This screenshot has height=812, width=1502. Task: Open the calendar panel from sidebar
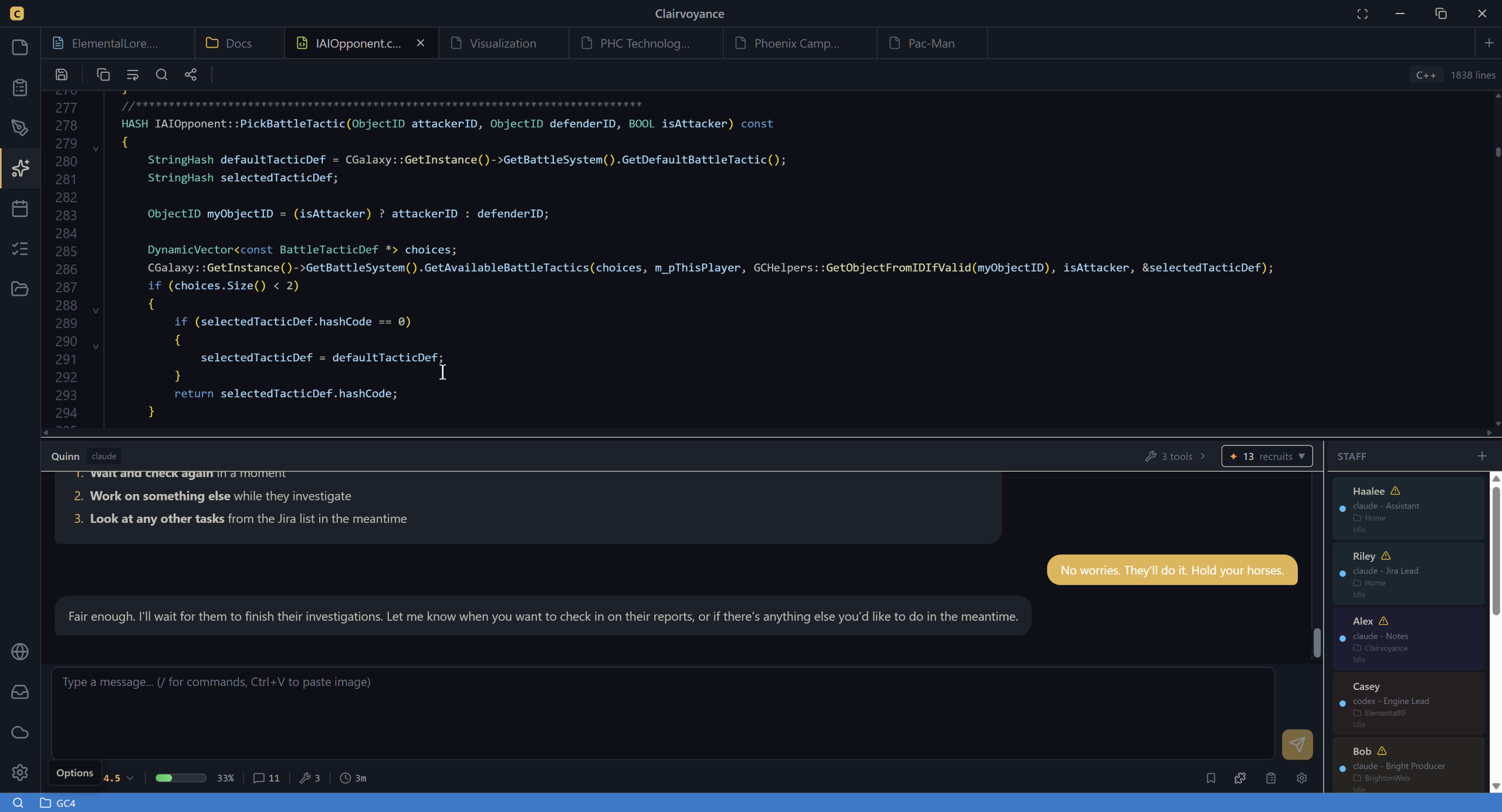point(20,208)
